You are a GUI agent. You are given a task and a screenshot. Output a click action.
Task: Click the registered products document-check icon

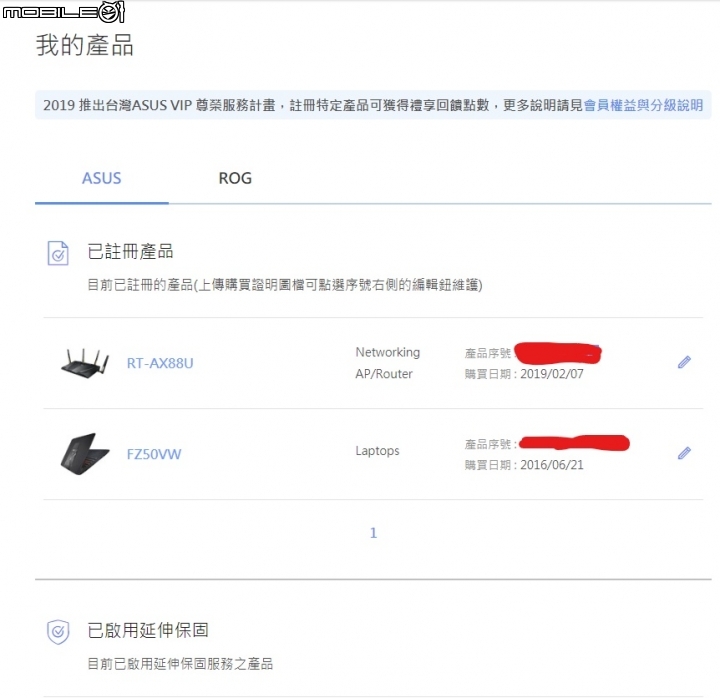tap(58, 253)
